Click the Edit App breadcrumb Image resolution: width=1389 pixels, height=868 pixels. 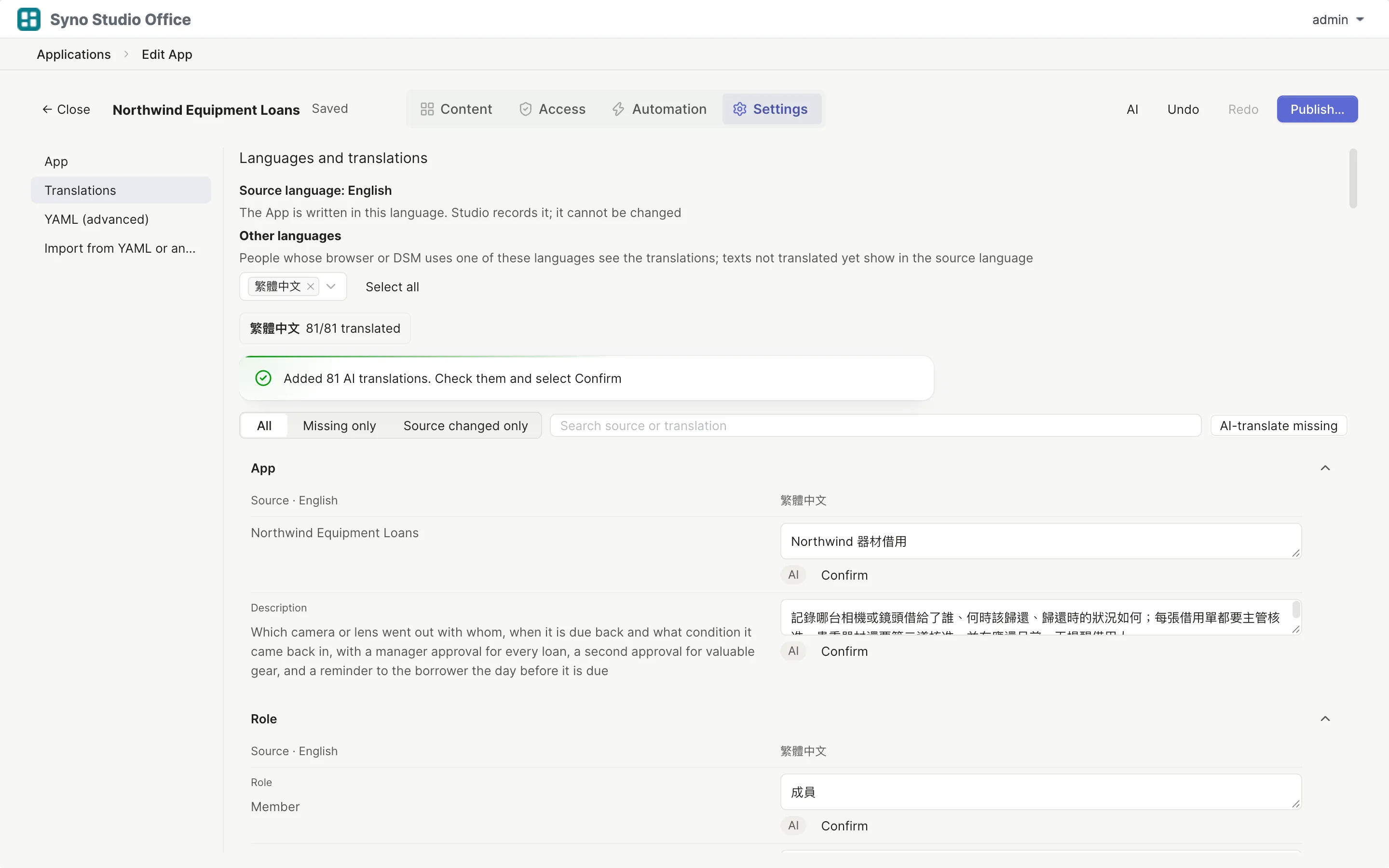[167, 54]
